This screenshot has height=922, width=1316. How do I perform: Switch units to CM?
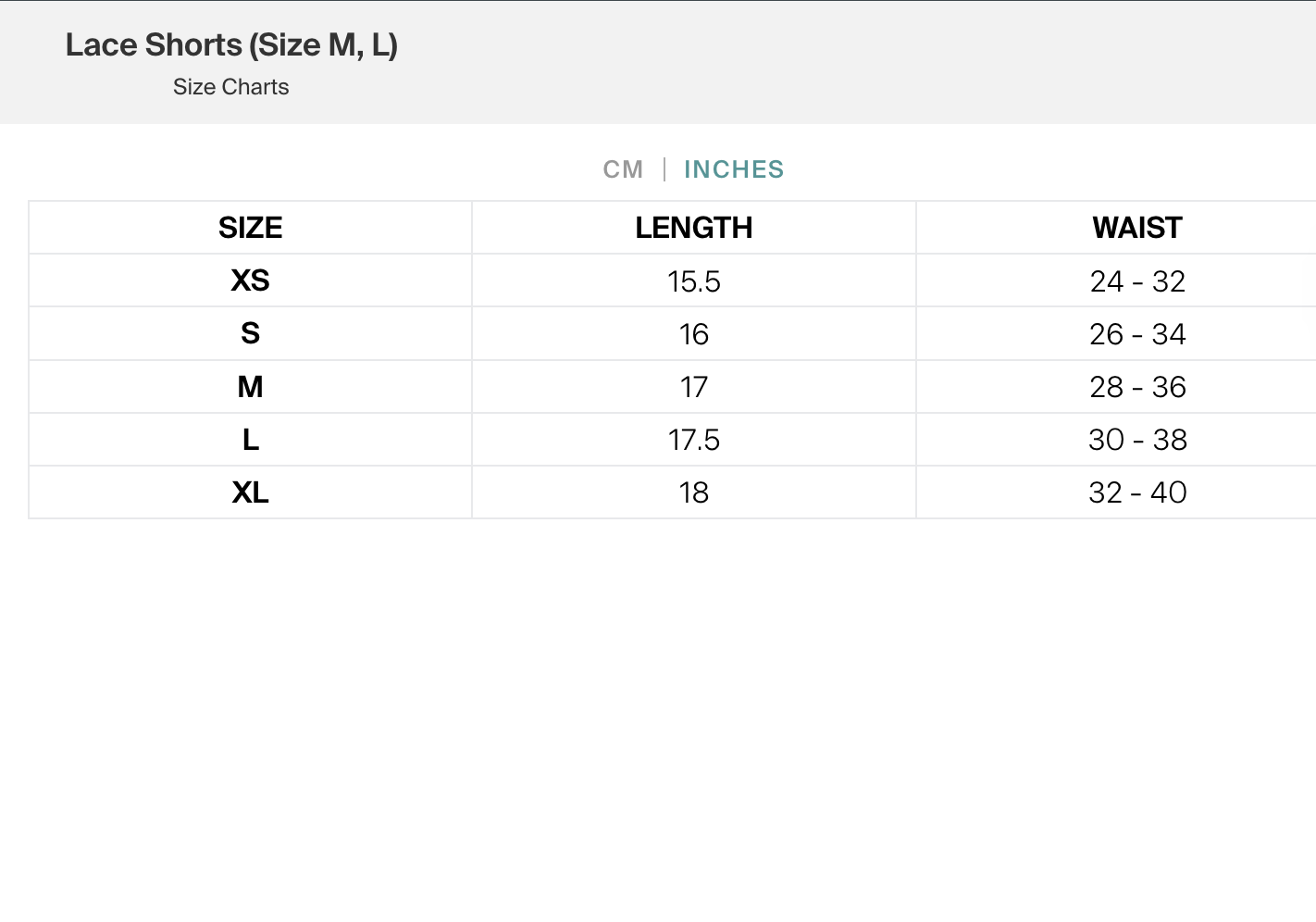tap(623, 169)
